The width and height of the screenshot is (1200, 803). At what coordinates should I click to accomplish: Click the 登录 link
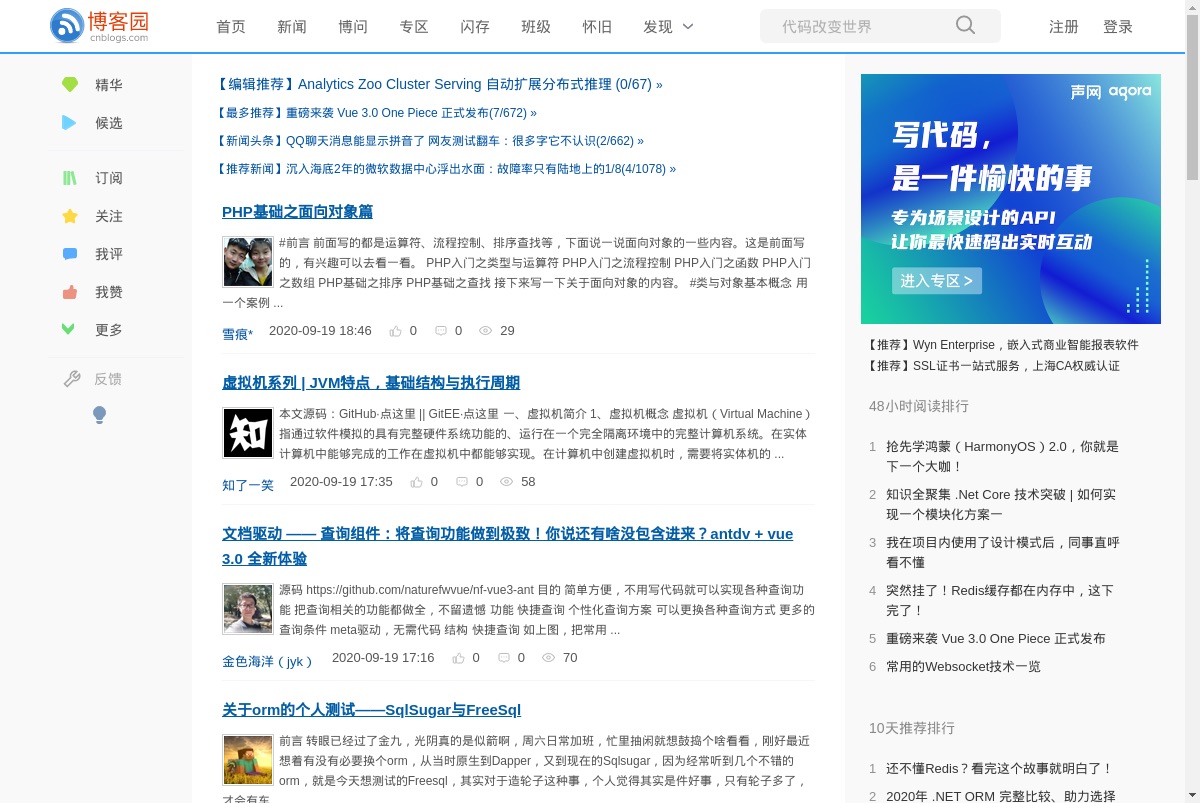pos(1118,27)
